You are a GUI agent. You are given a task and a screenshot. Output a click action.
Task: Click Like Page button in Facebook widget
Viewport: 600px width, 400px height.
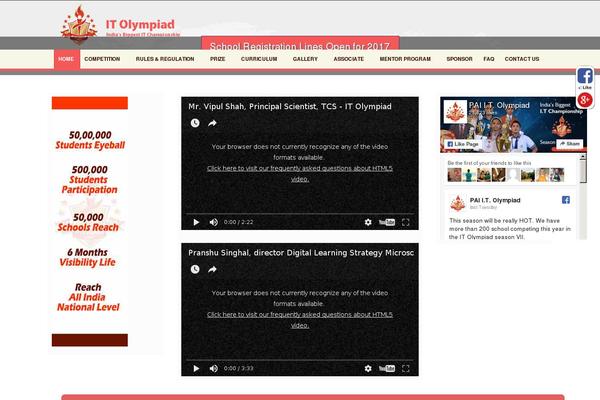[x=463, y=144]
